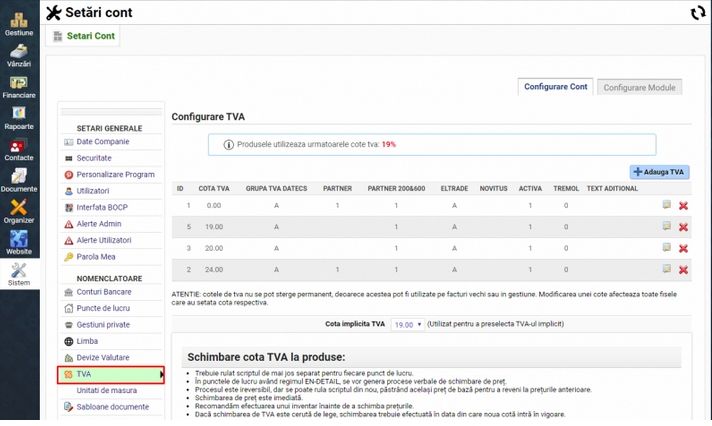Open the Vânzări cart icon

(18, 51)
